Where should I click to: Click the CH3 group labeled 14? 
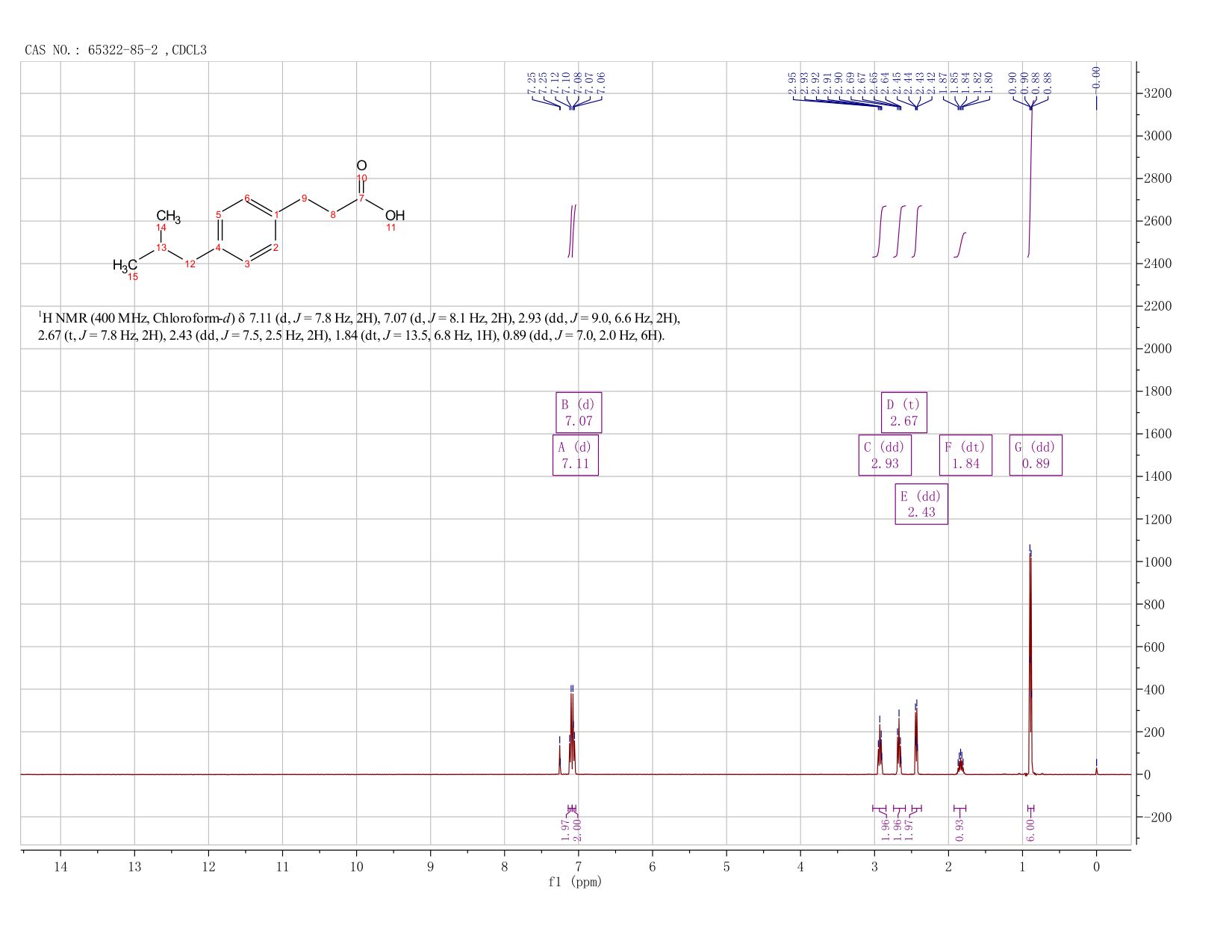pos(168,217)
